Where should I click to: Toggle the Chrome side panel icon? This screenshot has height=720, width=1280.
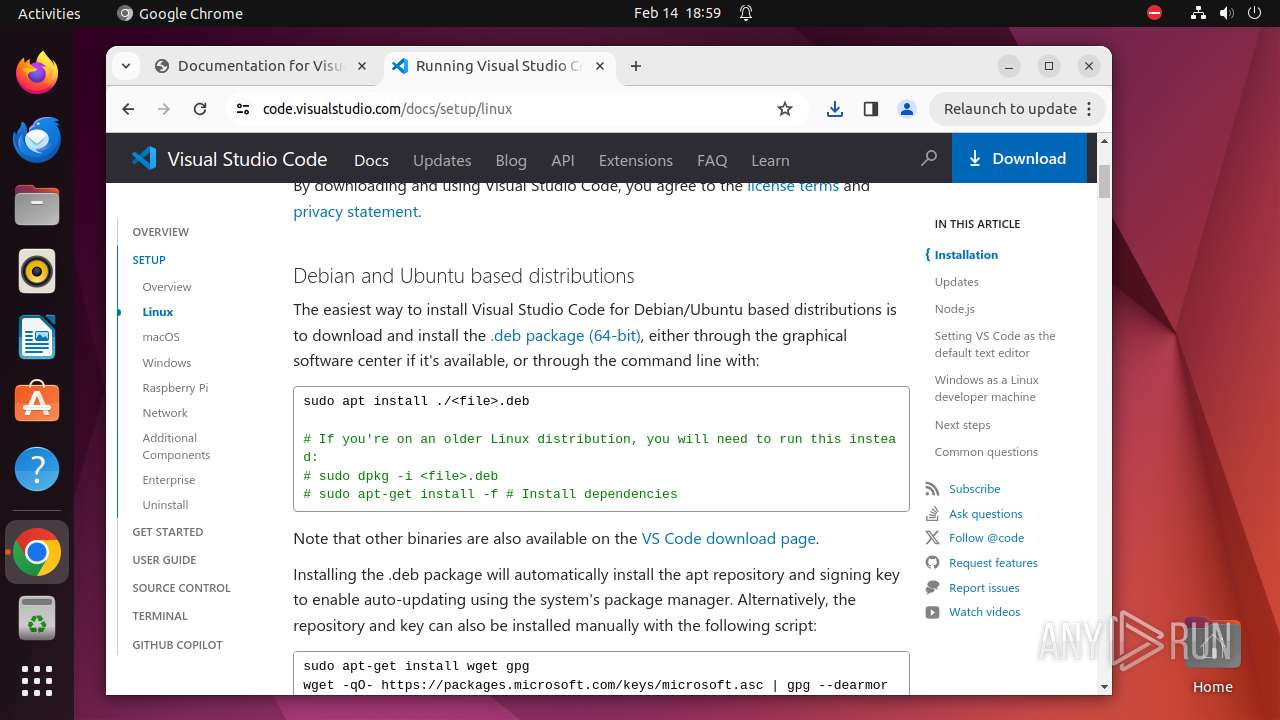click(x=871, y=109)
